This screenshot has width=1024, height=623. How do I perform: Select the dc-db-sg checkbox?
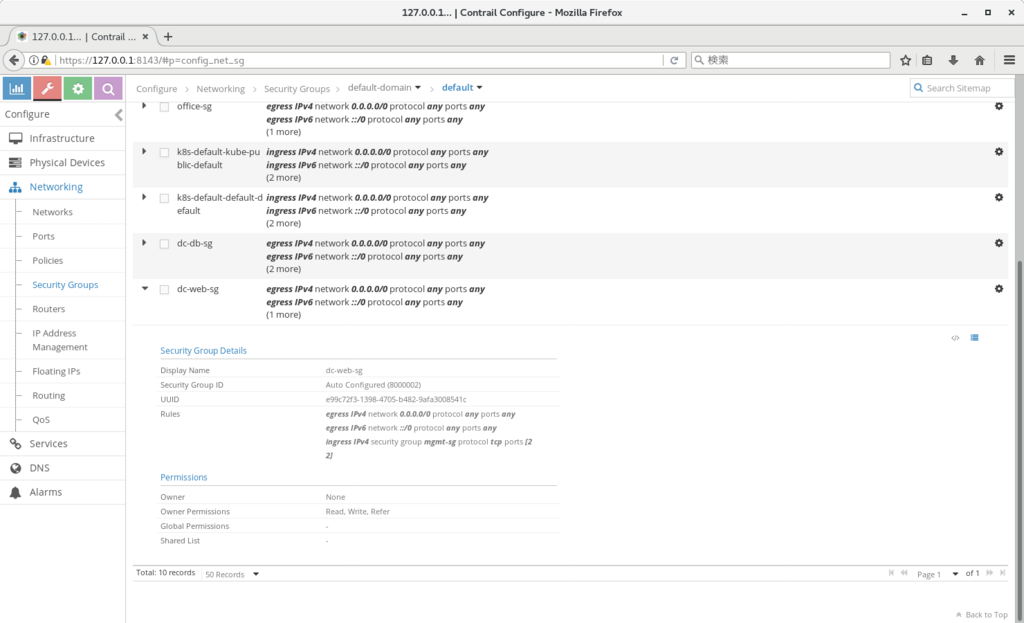coord(165,244)
